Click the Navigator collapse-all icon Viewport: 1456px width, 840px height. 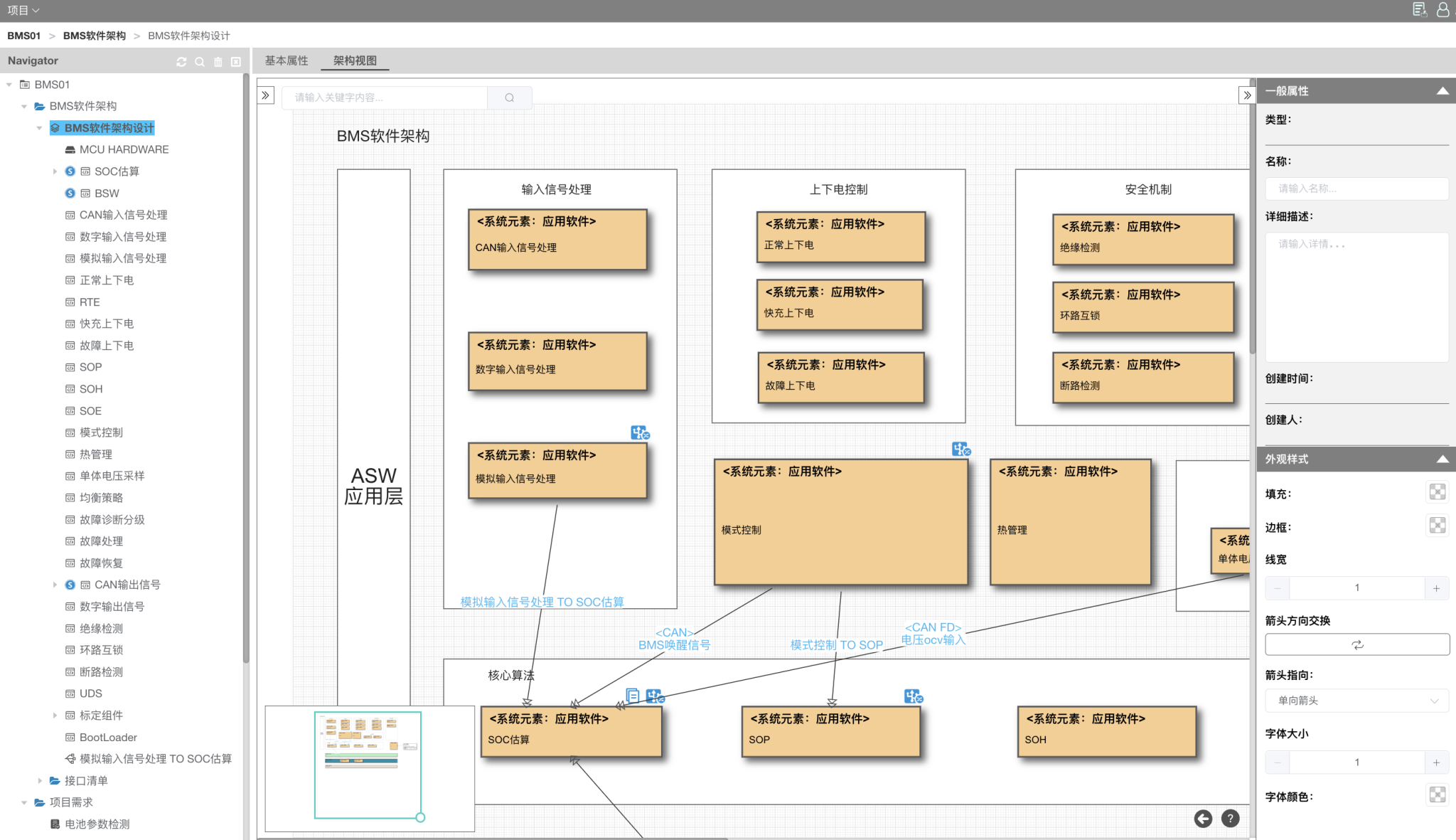236,62
